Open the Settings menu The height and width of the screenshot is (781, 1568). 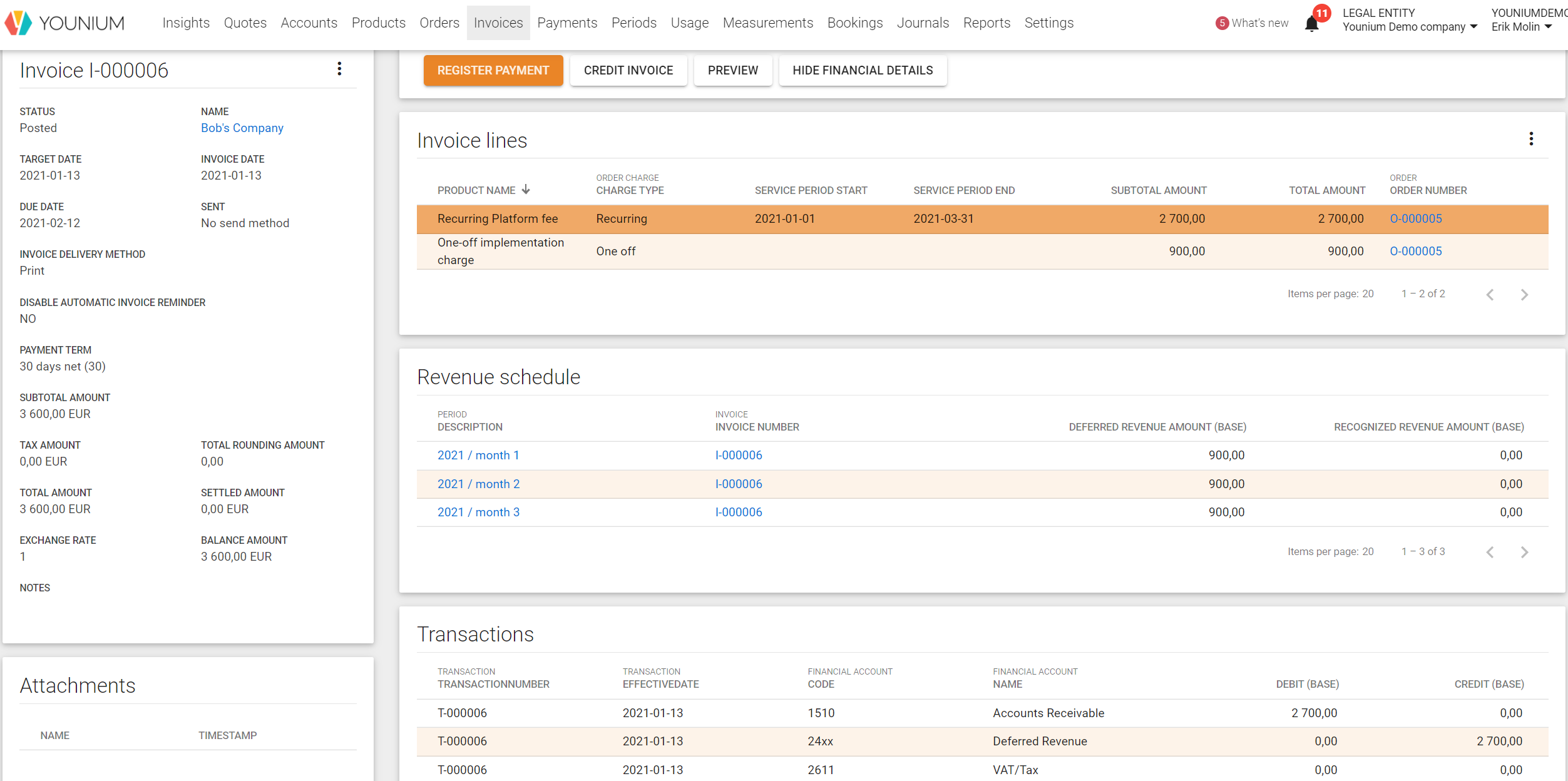(1048, 23)
